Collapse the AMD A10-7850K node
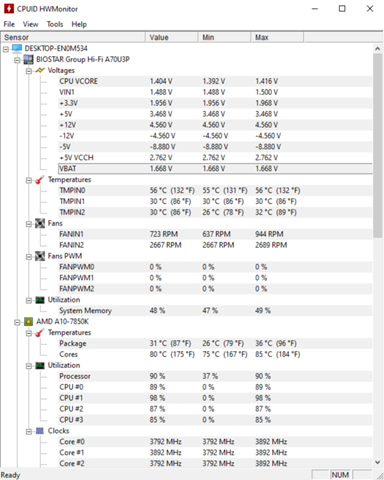Viewport: 384px width, 480px height. [17, 322]
